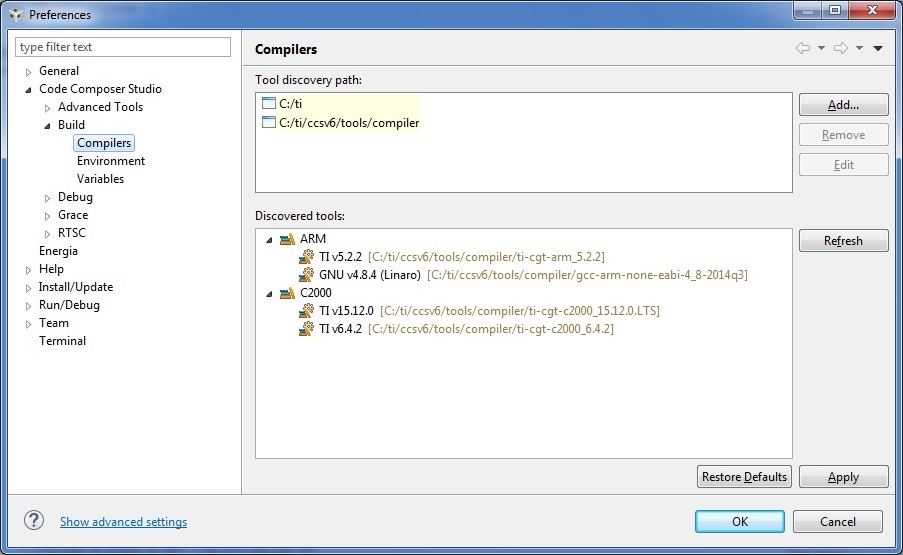The height and width of the screenshot is (555, 903).
Task: Collapse the Build node
Action: pyautogui.click(x=47, y=126)
